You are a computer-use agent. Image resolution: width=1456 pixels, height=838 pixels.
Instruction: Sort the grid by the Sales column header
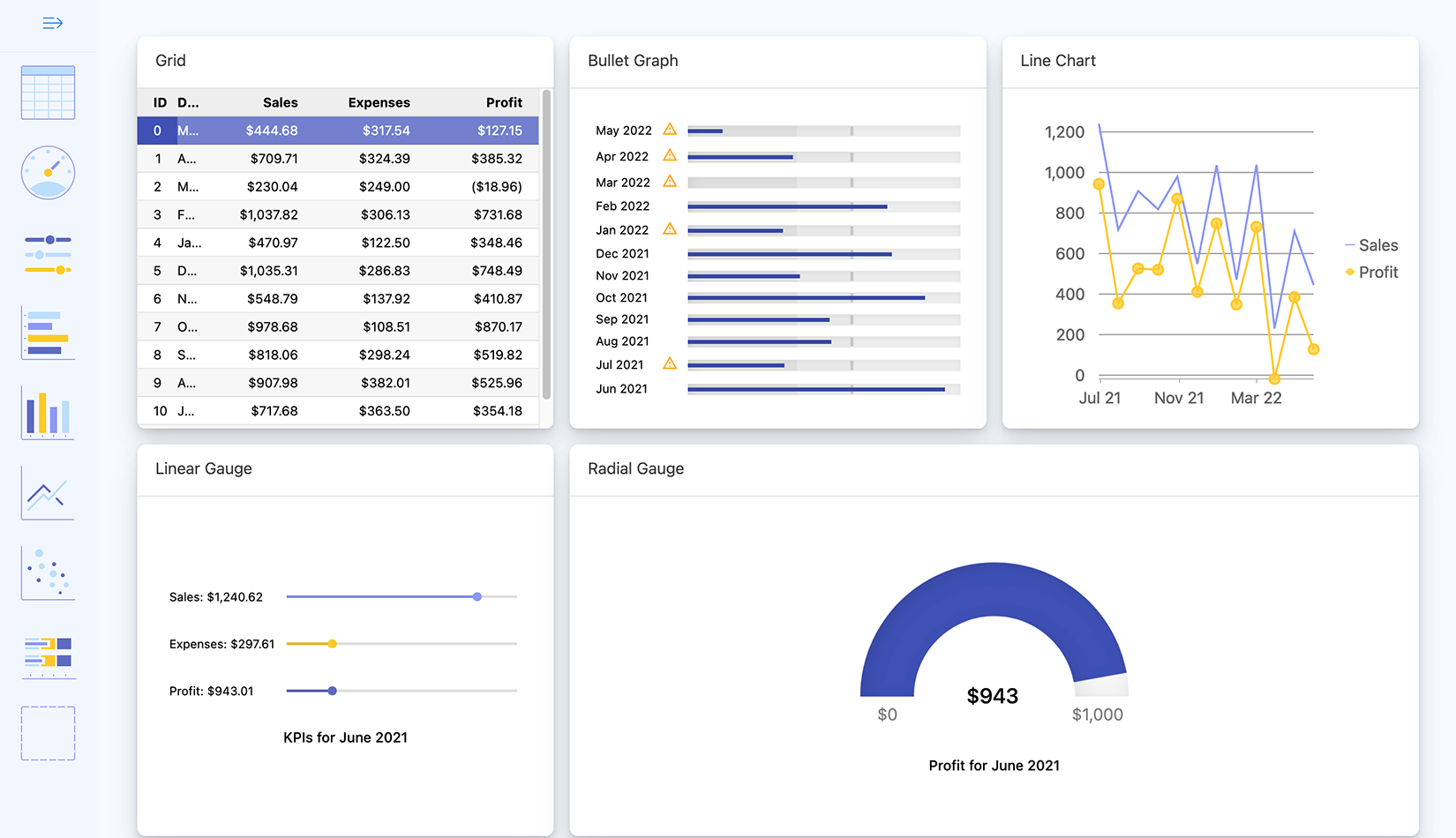pyautogui.click(x=280, y=102)
